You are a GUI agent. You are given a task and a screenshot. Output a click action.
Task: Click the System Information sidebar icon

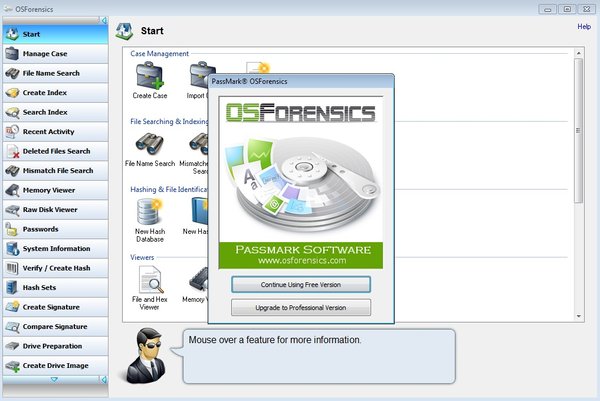click(x=13, y=249)
